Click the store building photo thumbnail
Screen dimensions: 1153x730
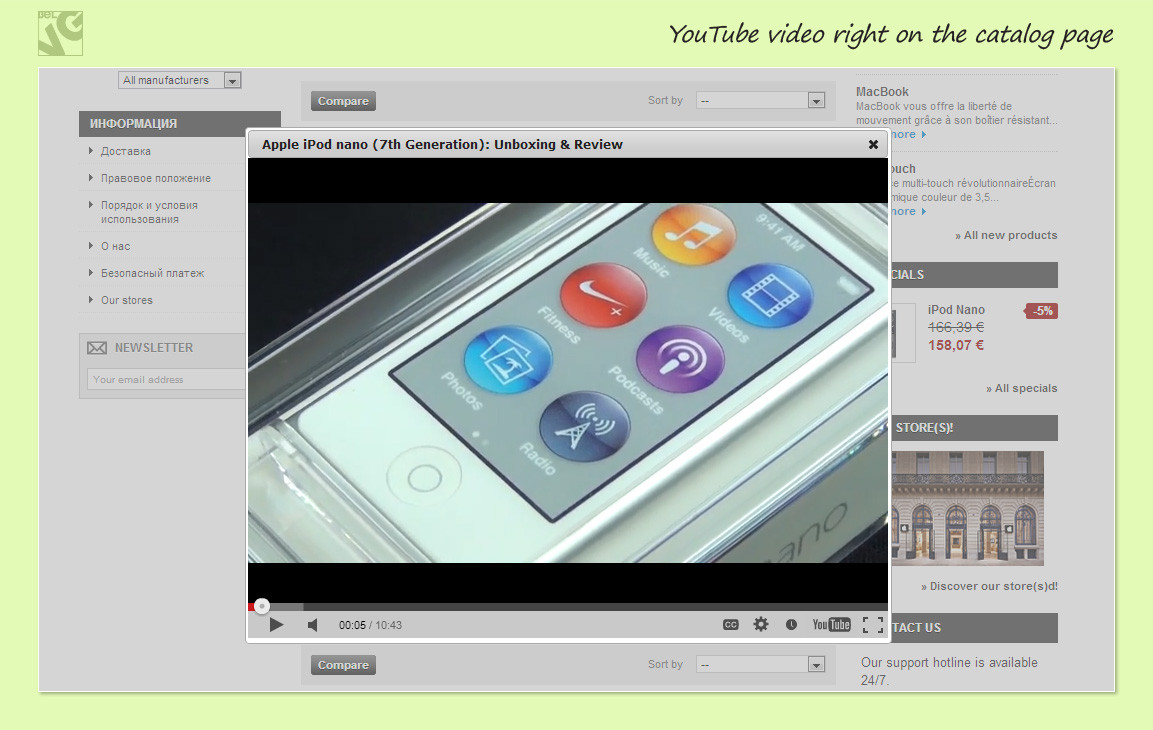click(x=966, y=508)
